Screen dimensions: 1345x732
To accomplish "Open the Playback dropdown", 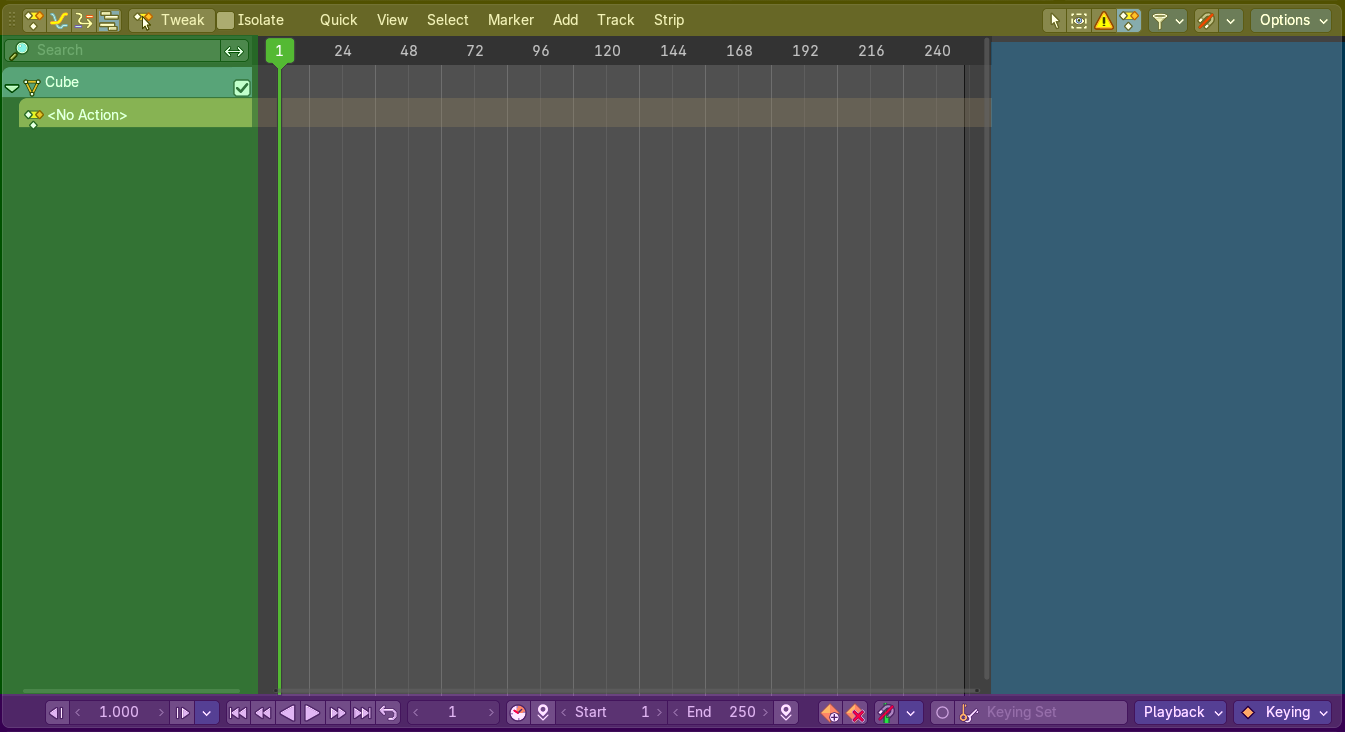I will pos(1181,713).
